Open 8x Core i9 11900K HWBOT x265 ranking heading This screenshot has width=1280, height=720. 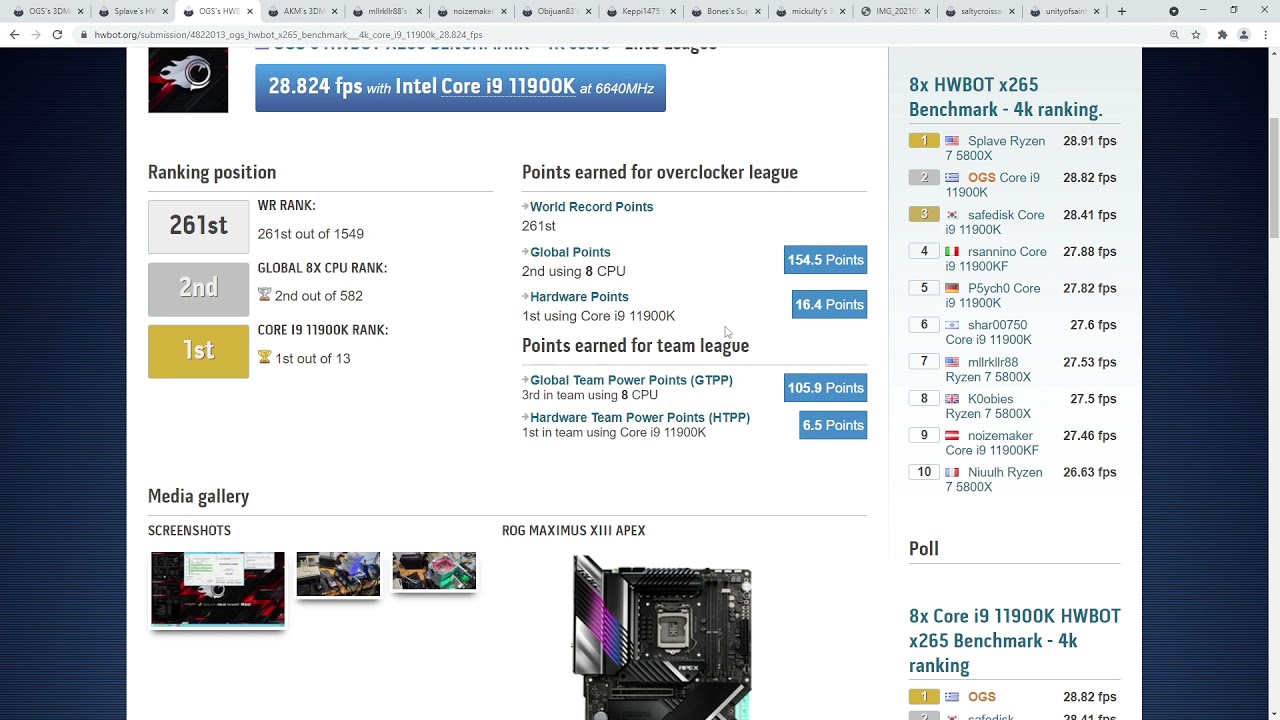1014,640
